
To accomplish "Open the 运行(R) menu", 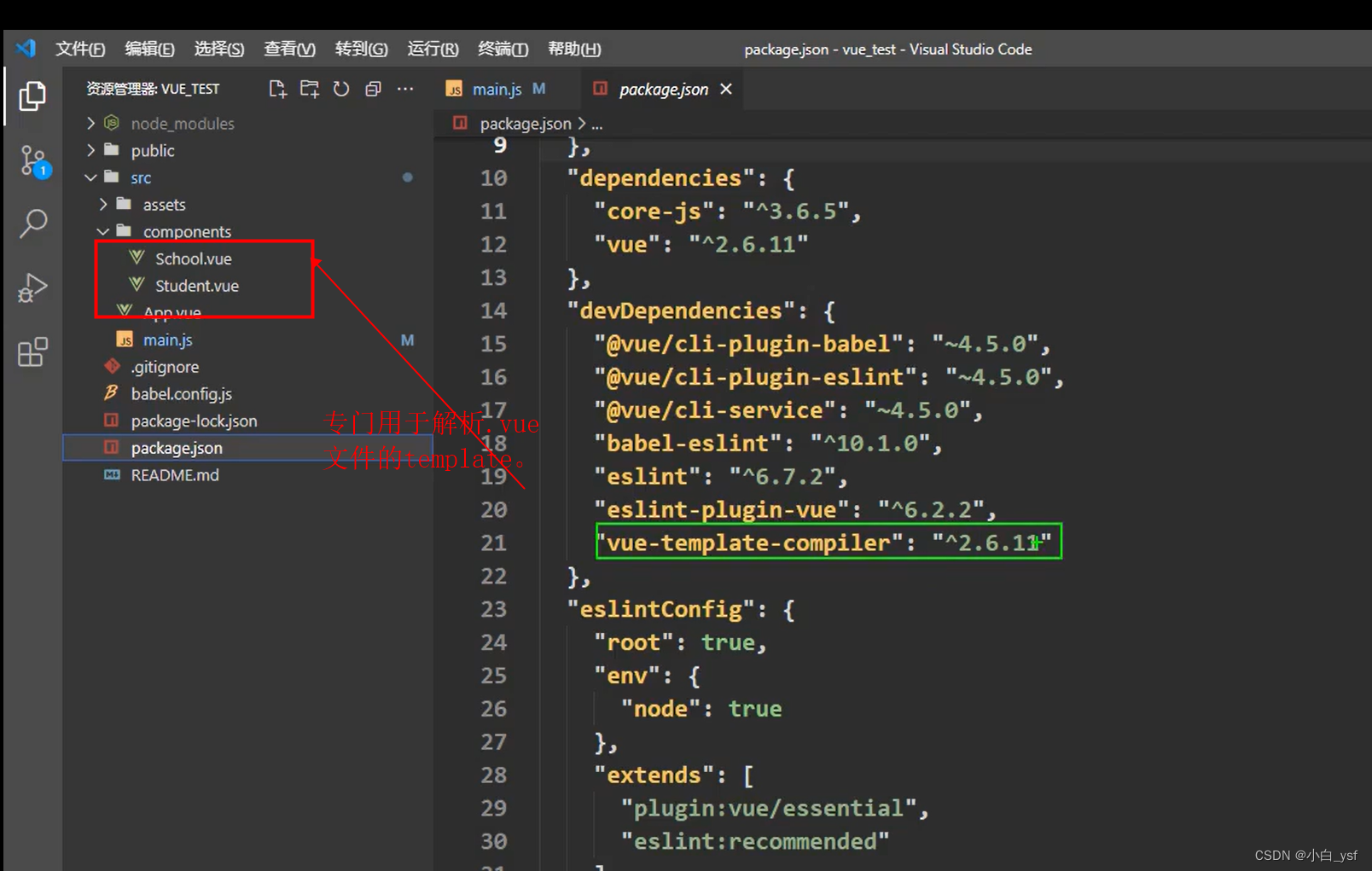I will pos(433,49).
